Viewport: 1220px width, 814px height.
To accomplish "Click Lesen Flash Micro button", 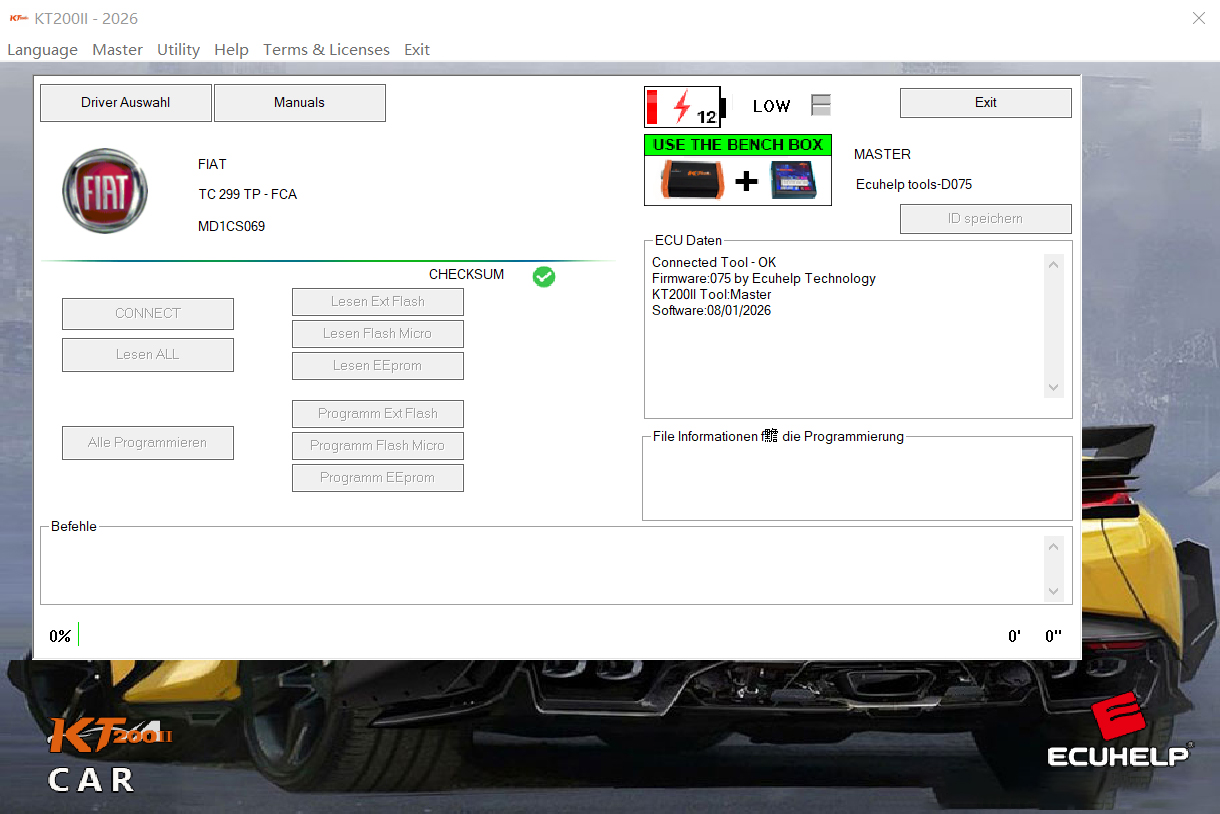I will [378, 334].
